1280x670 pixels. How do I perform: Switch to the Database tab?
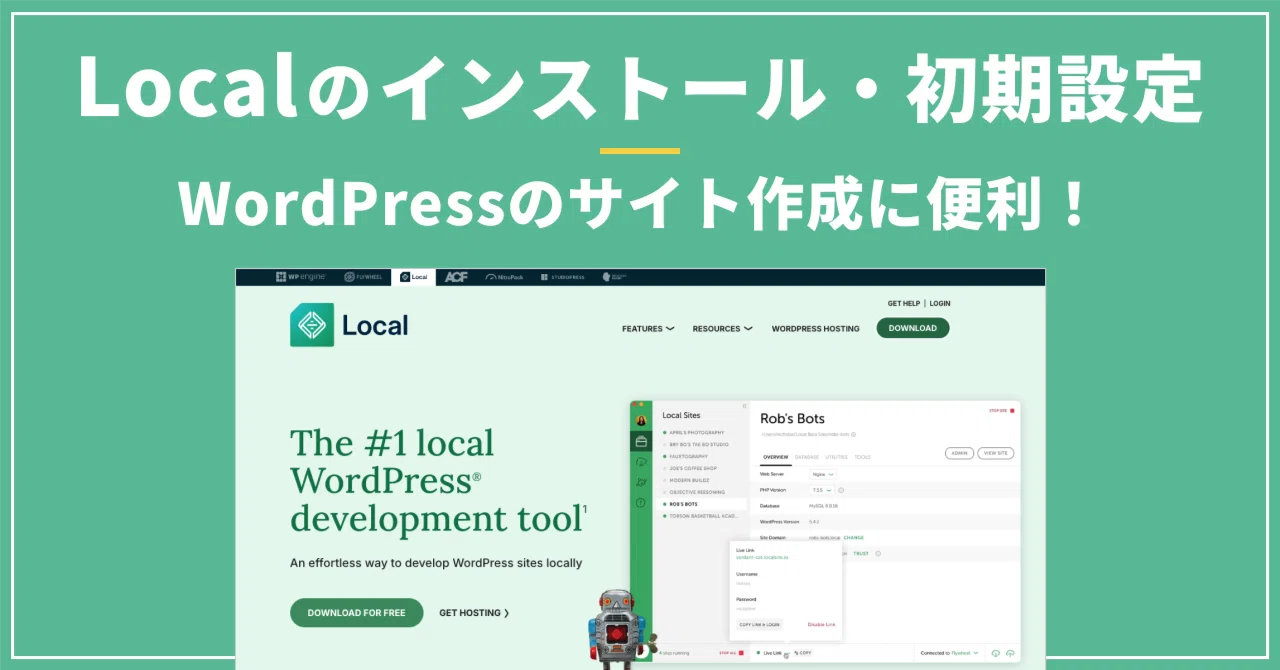click(807, 457)
